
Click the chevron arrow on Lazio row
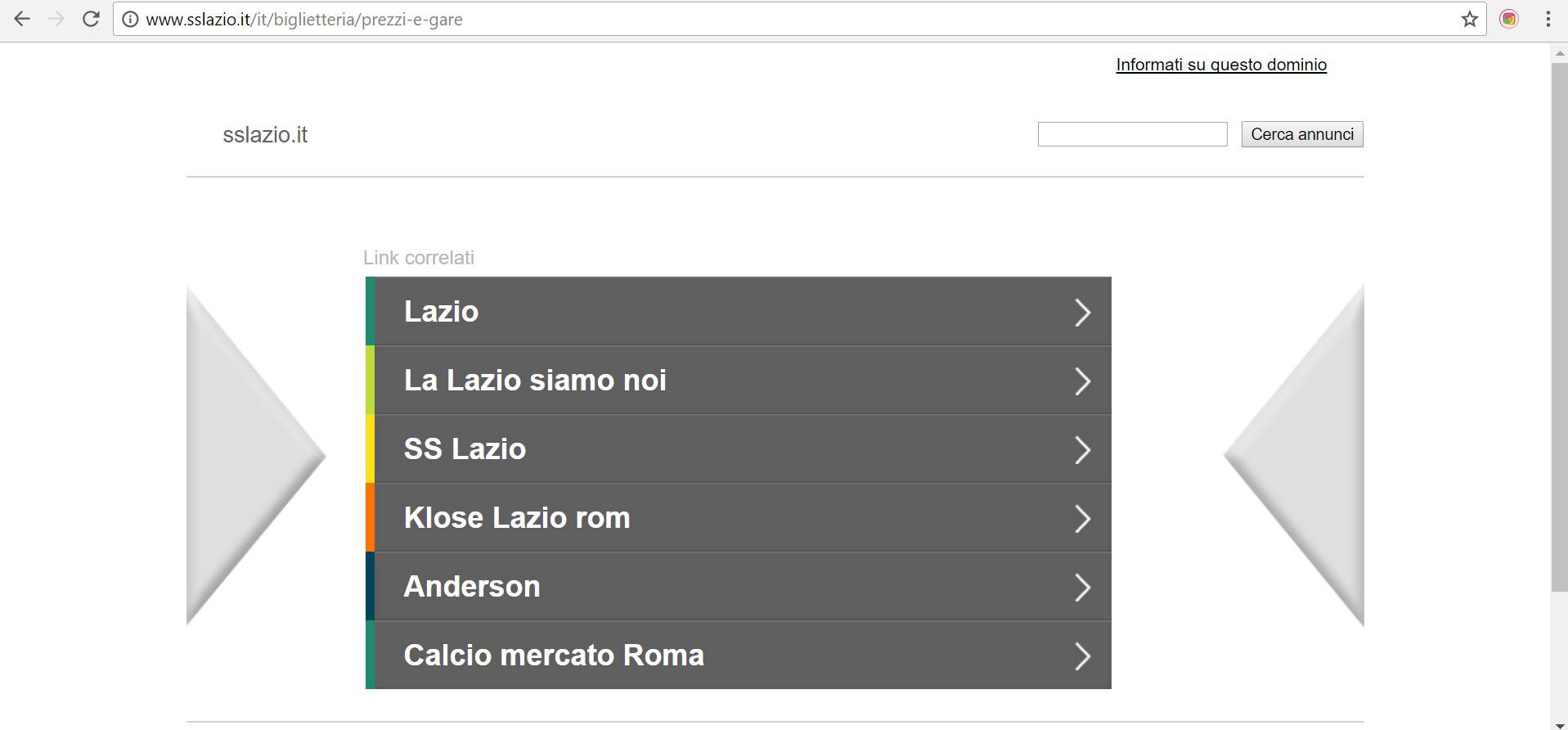tap(1082, 313)
